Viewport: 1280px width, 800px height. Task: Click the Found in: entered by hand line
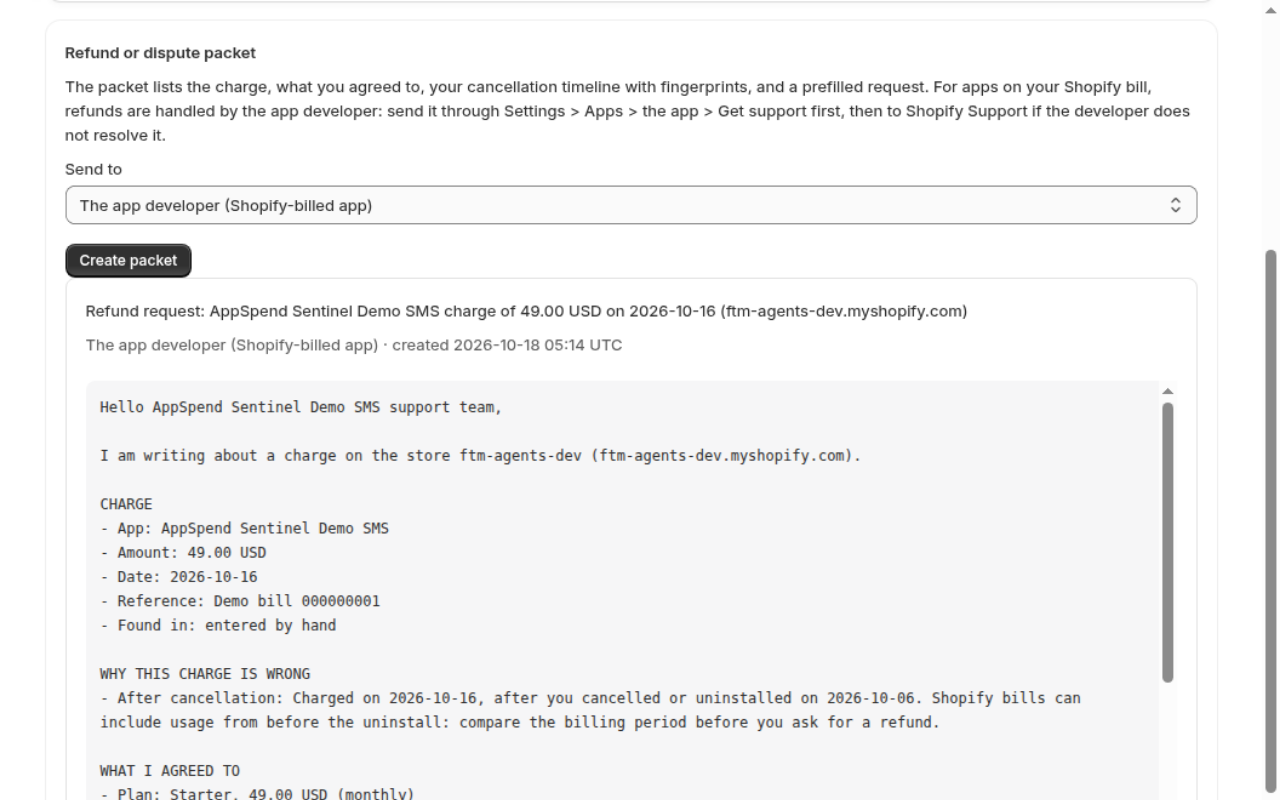click(218, 625)
